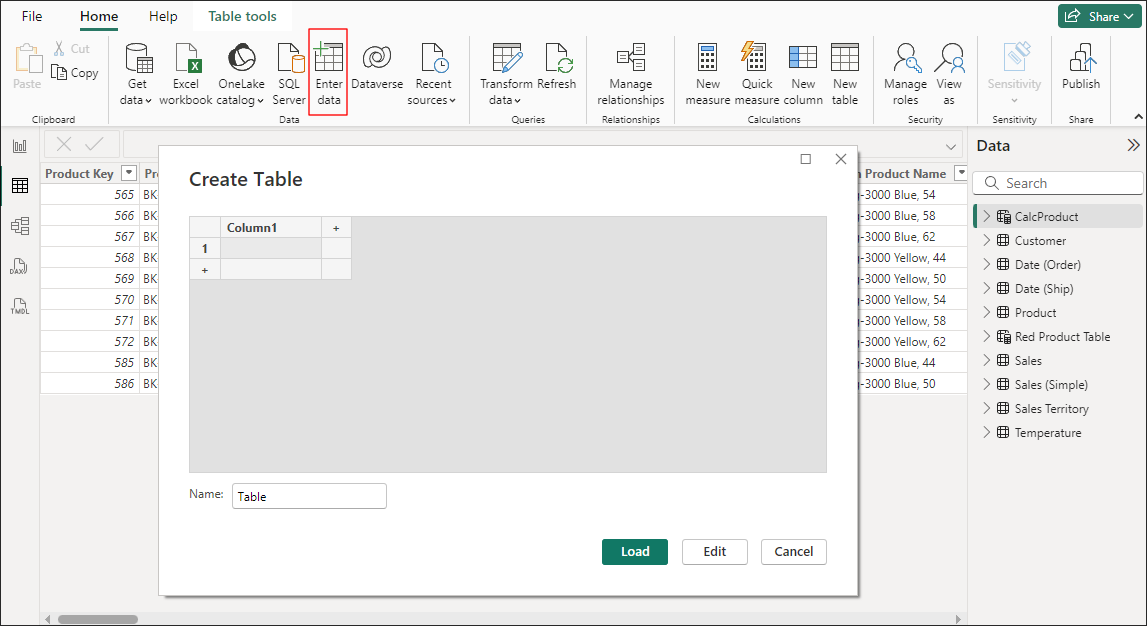The width and height of the screenshot is (1147, 626).
Task: Switch to Table view in sidebar
Action: pos(20,186)
